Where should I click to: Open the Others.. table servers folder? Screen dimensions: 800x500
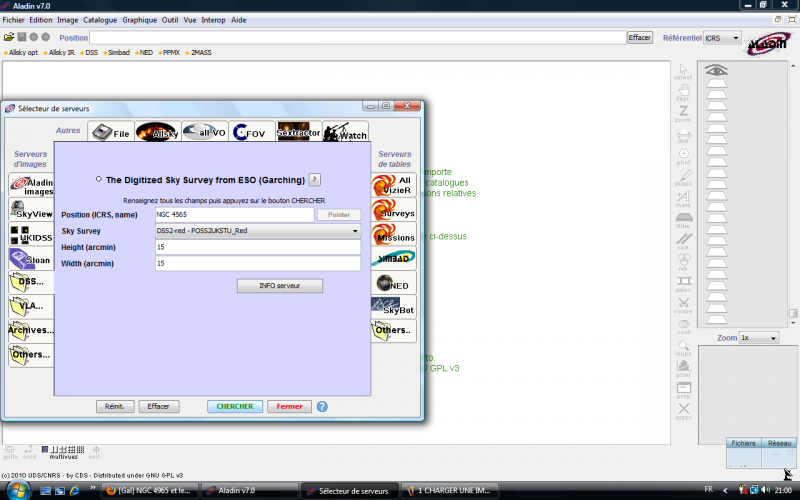click(393, 331)
